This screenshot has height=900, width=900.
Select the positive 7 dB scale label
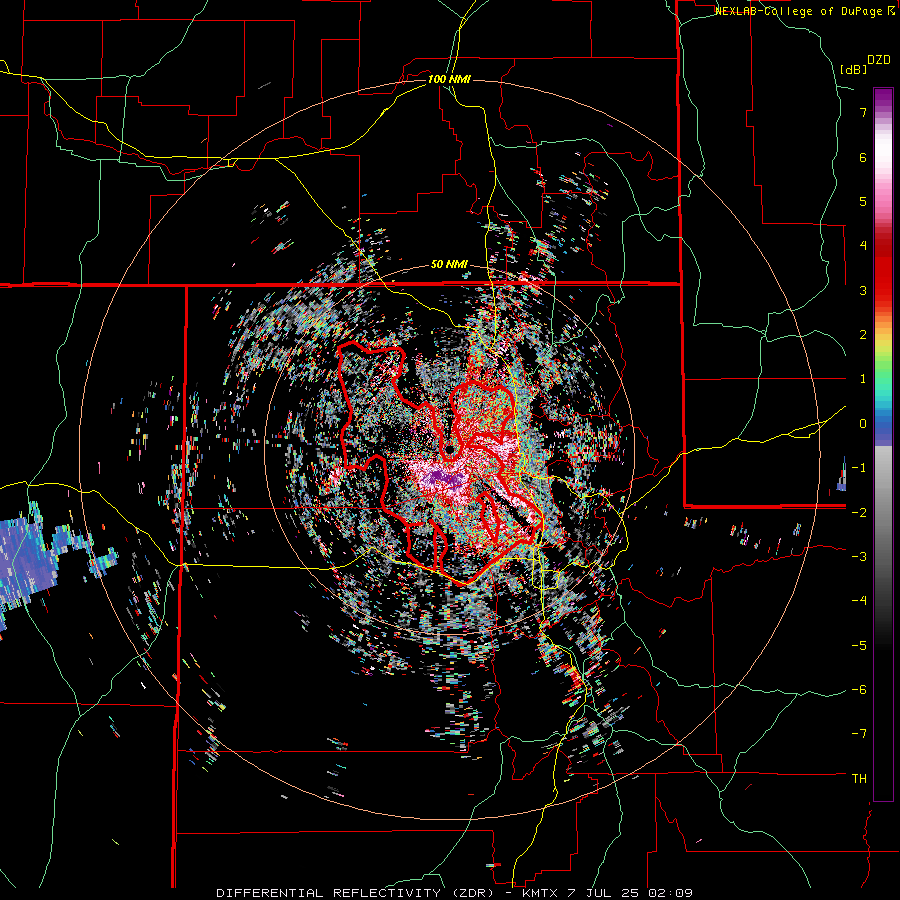pos(863,112)
